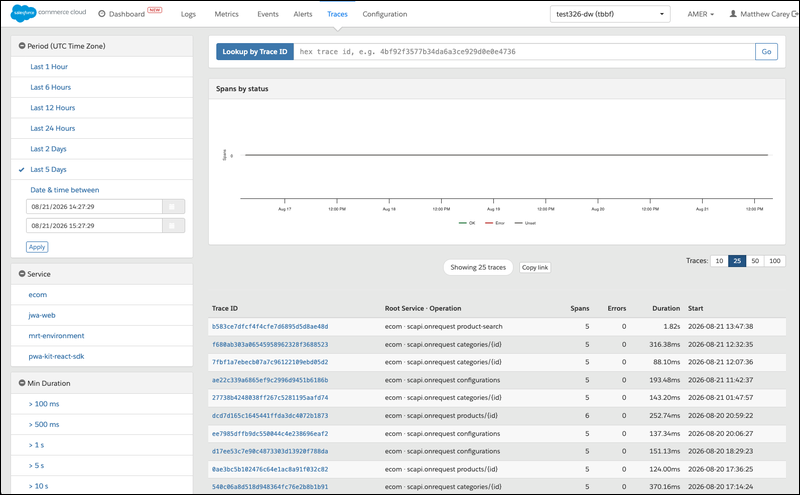This screenshot has height=495, width=800.
Task: Collapse the Service filter section
Action: point(22,274)
